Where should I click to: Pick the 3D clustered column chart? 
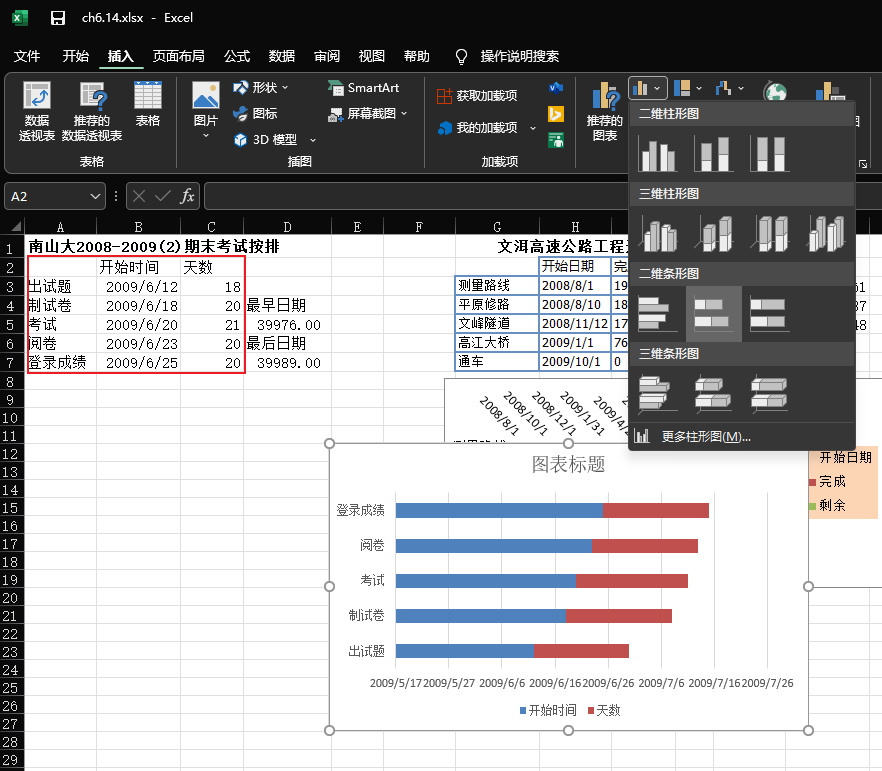pyautogui.click(x=659, y=234)
